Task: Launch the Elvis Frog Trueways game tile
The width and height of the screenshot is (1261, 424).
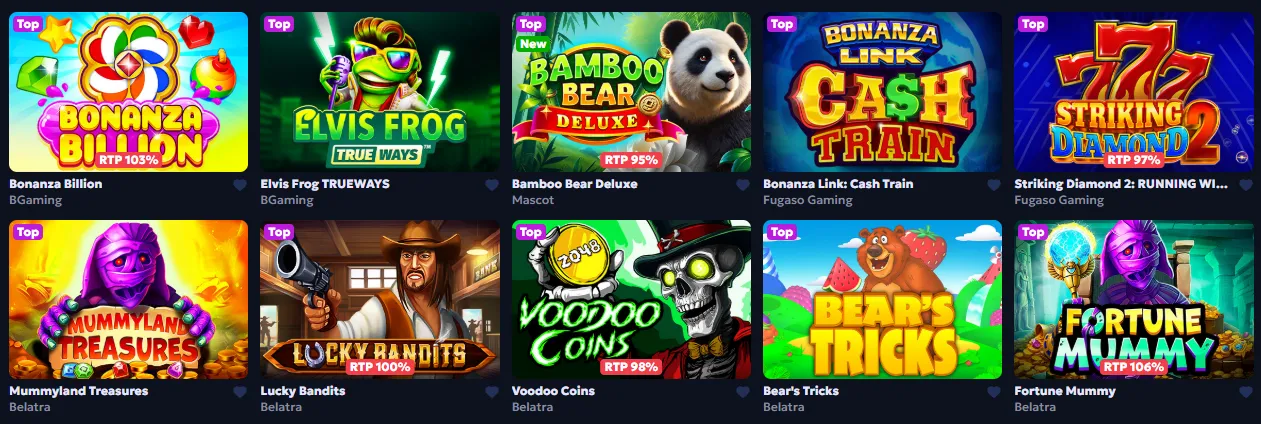Action: [x=380, y=92]
